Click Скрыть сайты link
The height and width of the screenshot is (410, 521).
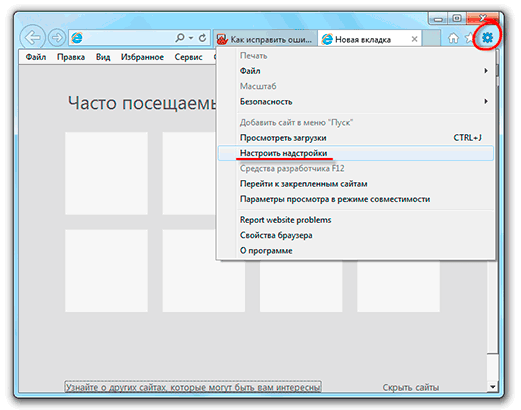pos(410,388)
